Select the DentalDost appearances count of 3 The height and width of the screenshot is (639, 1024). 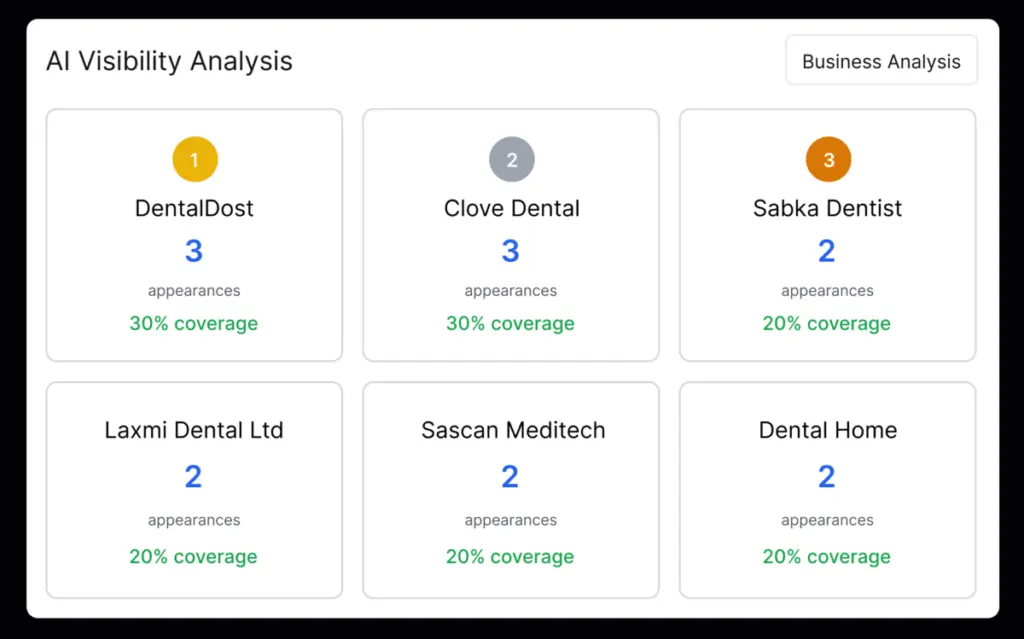click(194, 250)
